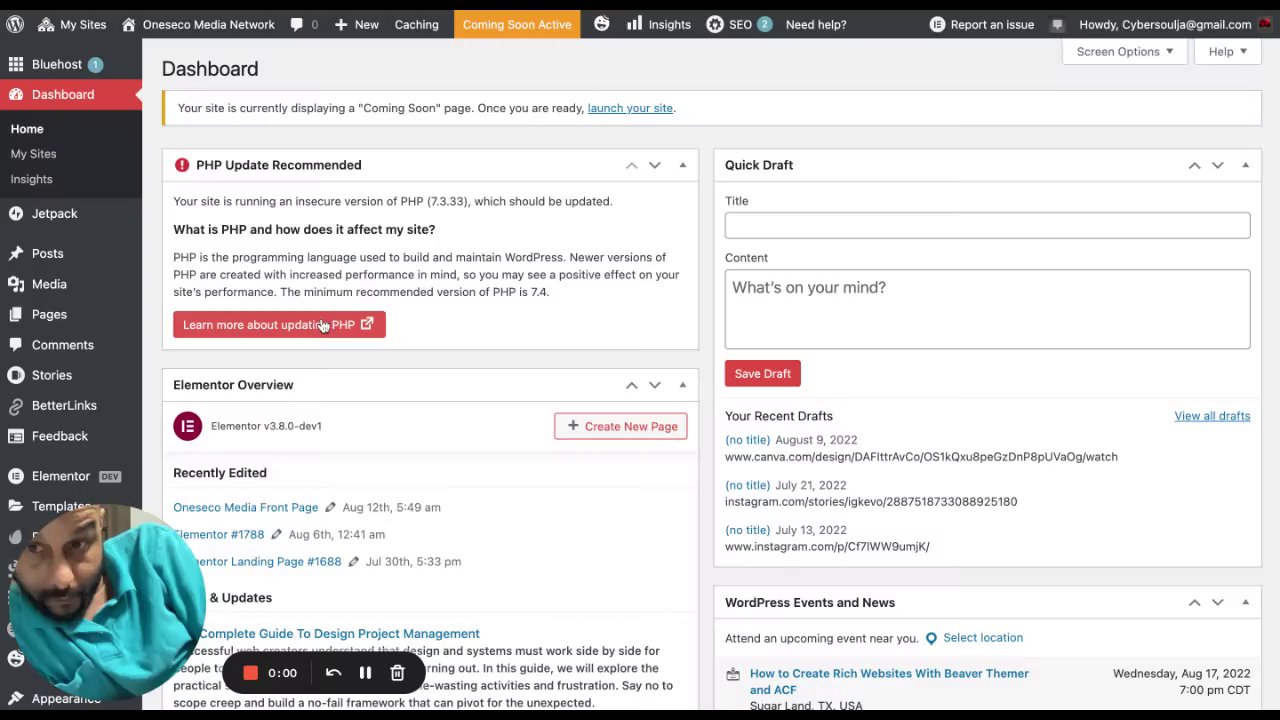The image size is (1280, 720).
Task: Open the Screen Options dropdown
Action: point(1125,51)
